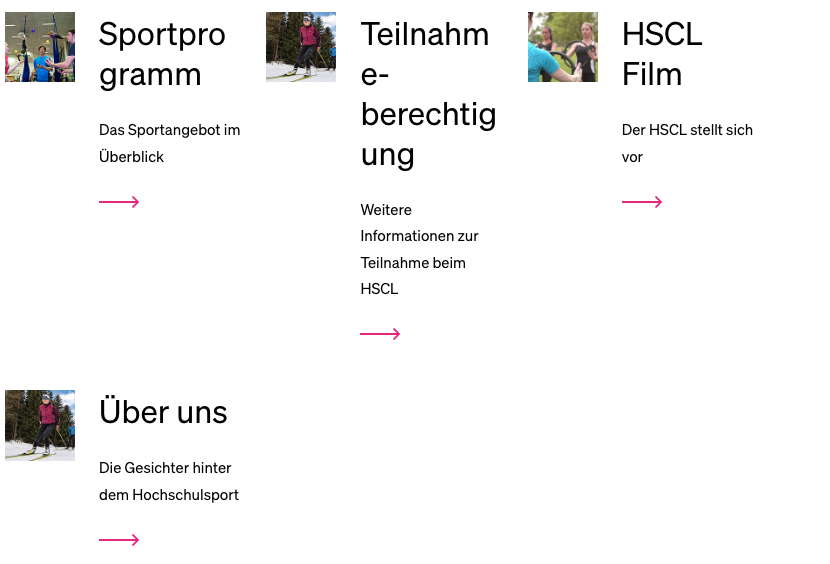Screen dimensions: 830x564
Task: Open the outdoor fitness thumbnail beside HSCL Film
Action: pos(563,47)
